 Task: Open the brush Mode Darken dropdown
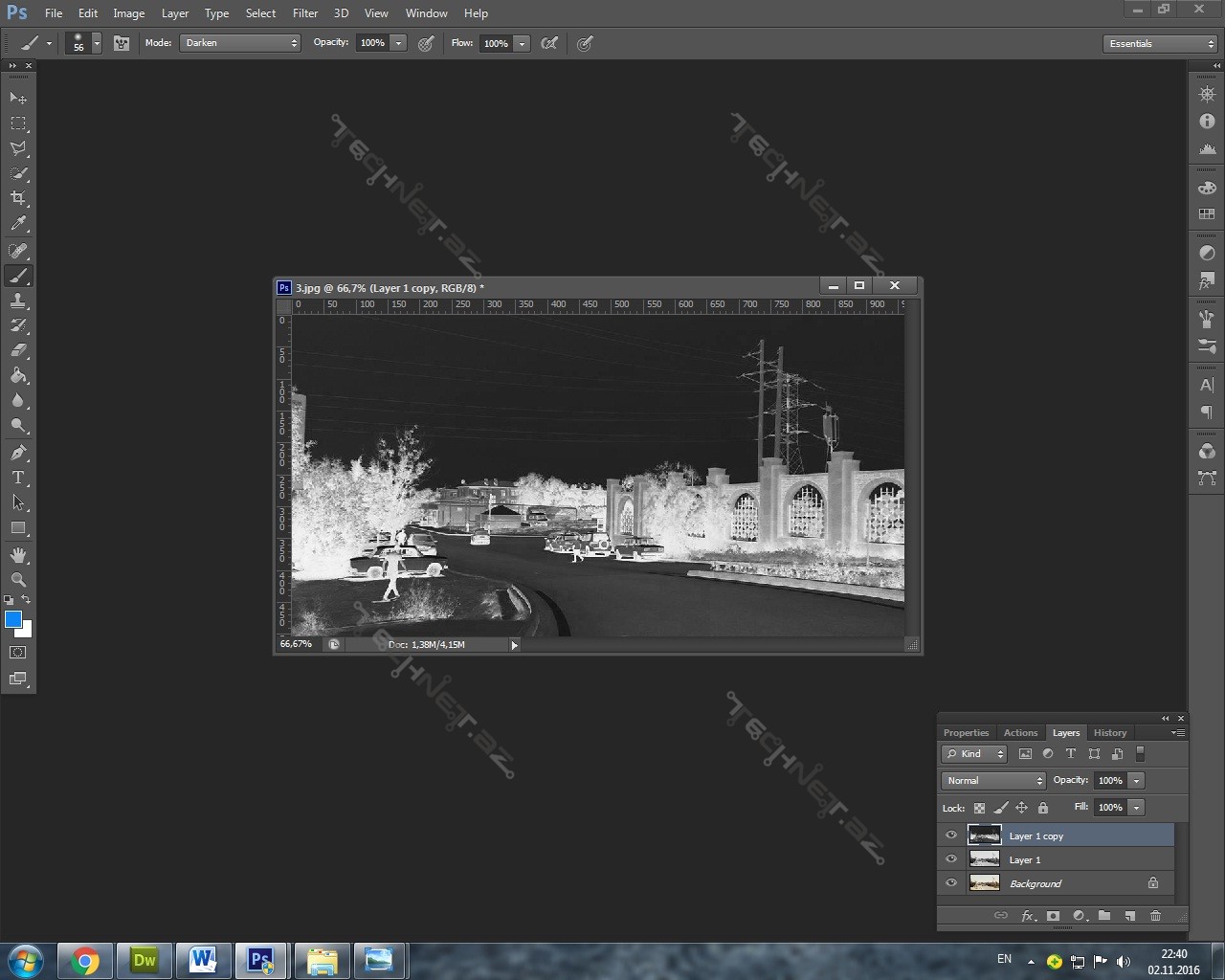click(240, 43)
